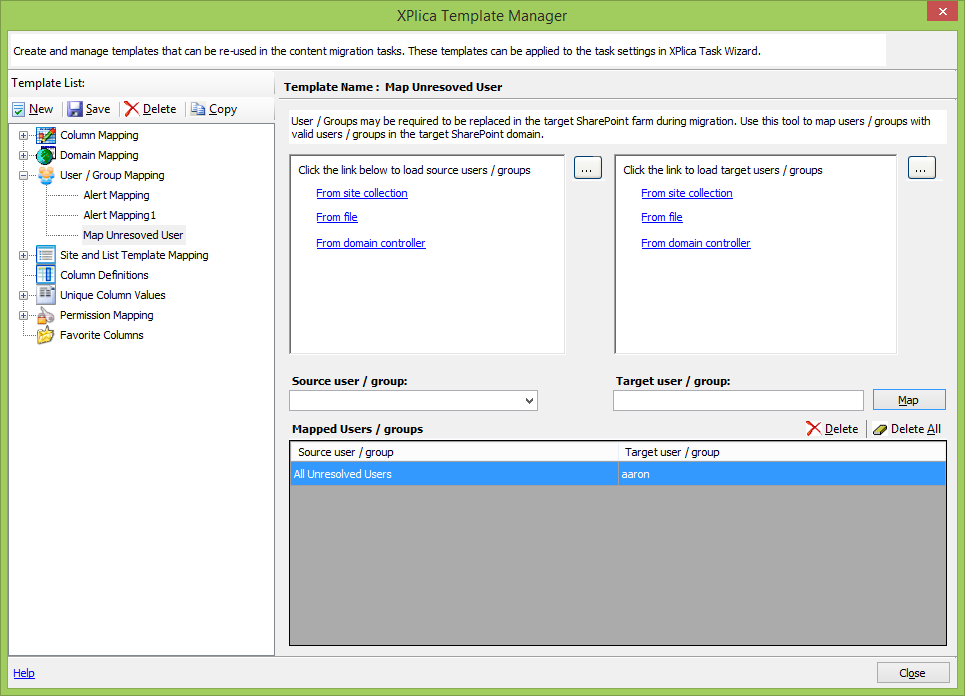Image resolution: width=965 pixels, height=696 pixels.
Task: Click the Close button at bottom
Action: click(x=913, y=673)
